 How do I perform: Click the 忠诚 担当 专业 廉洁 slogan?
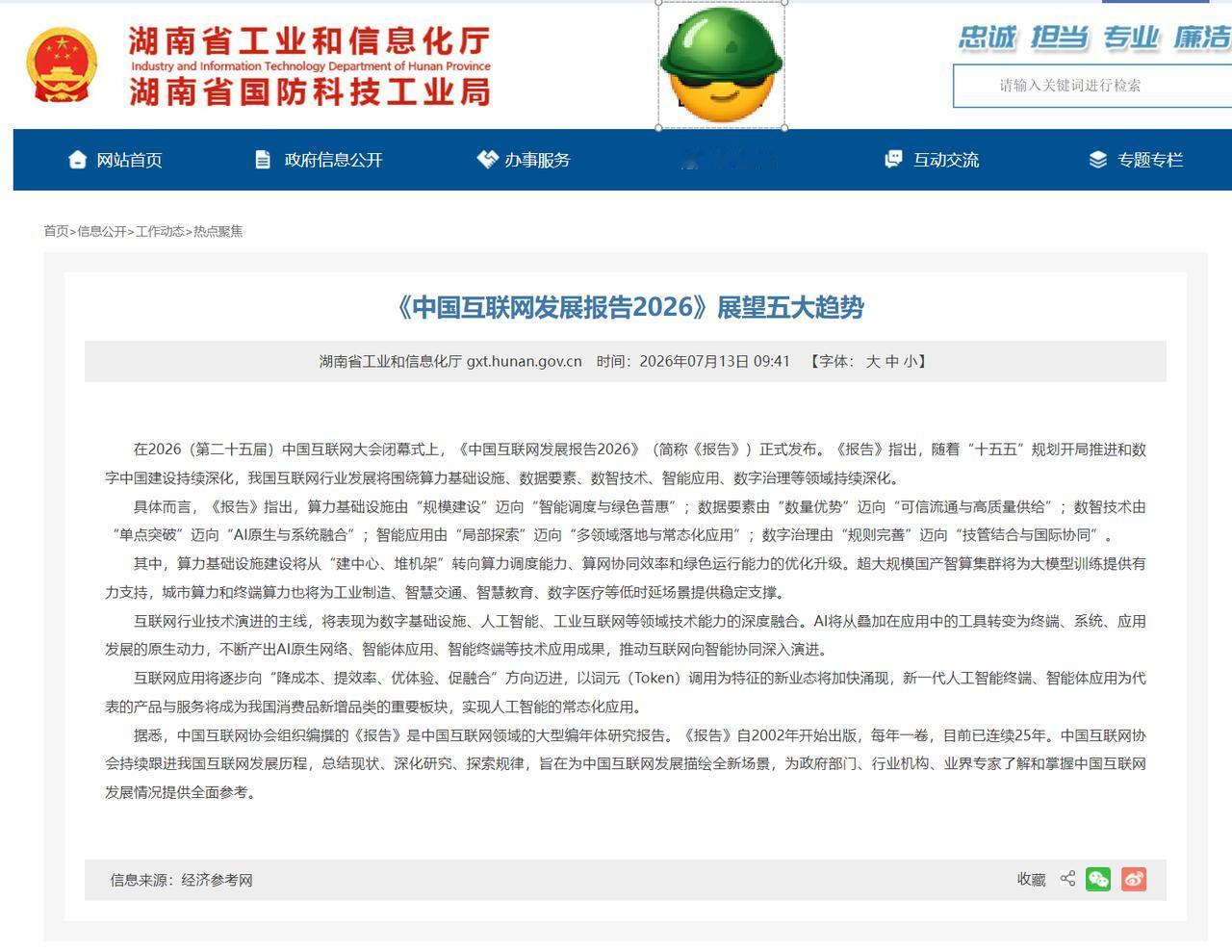(1094, 38)
